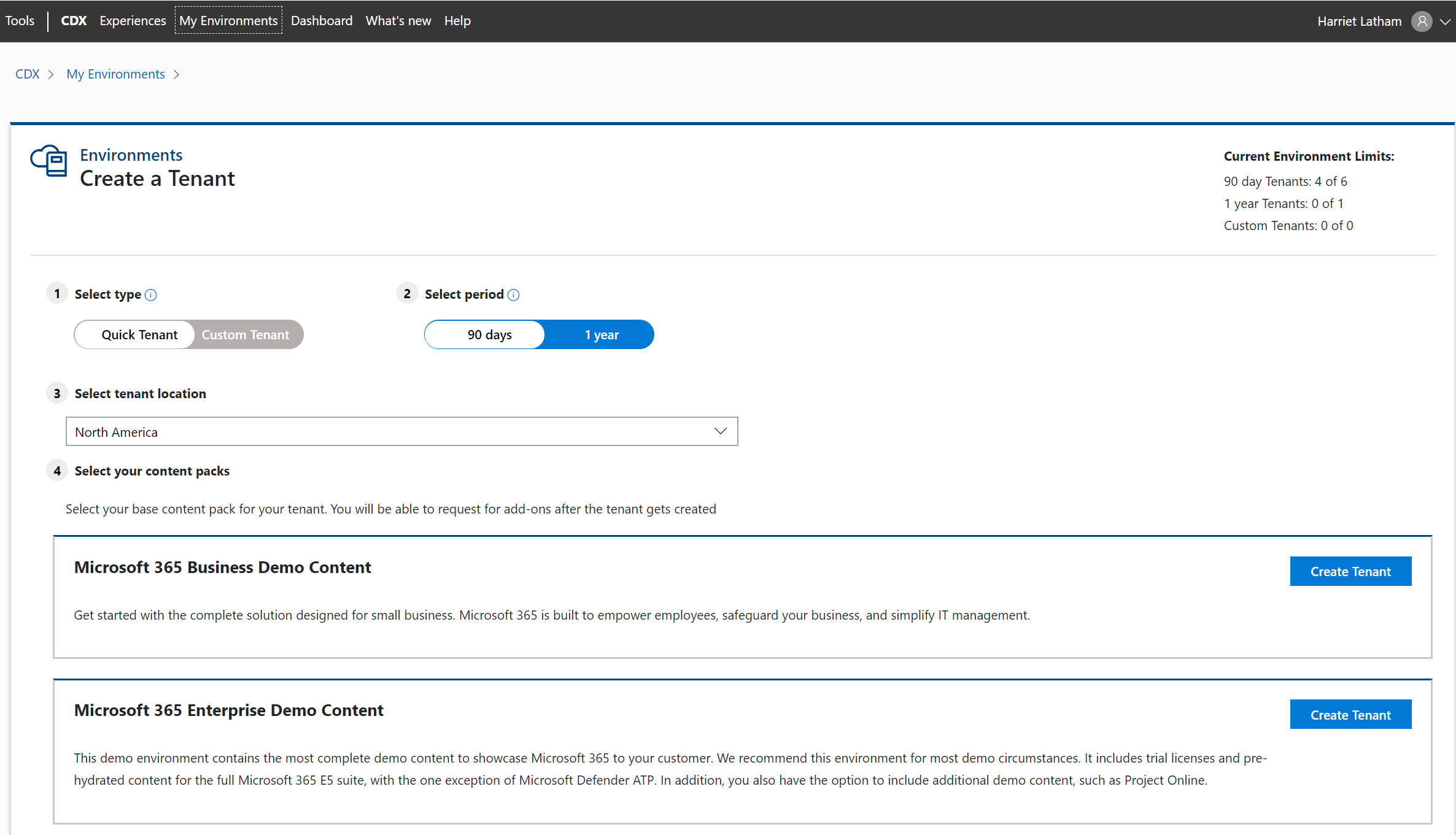
Task: Click the 'Custom Tenants: 0 of 0' text
Action: pyautogui.click(x=1288, y=226)
